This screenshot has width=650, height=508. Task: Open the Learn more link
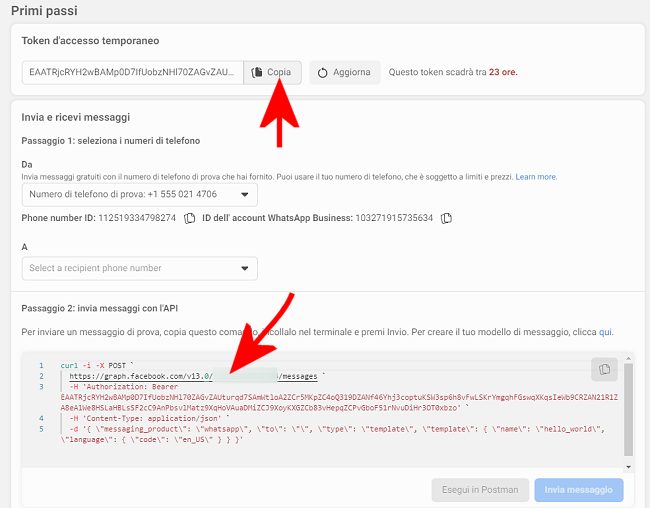536,177
